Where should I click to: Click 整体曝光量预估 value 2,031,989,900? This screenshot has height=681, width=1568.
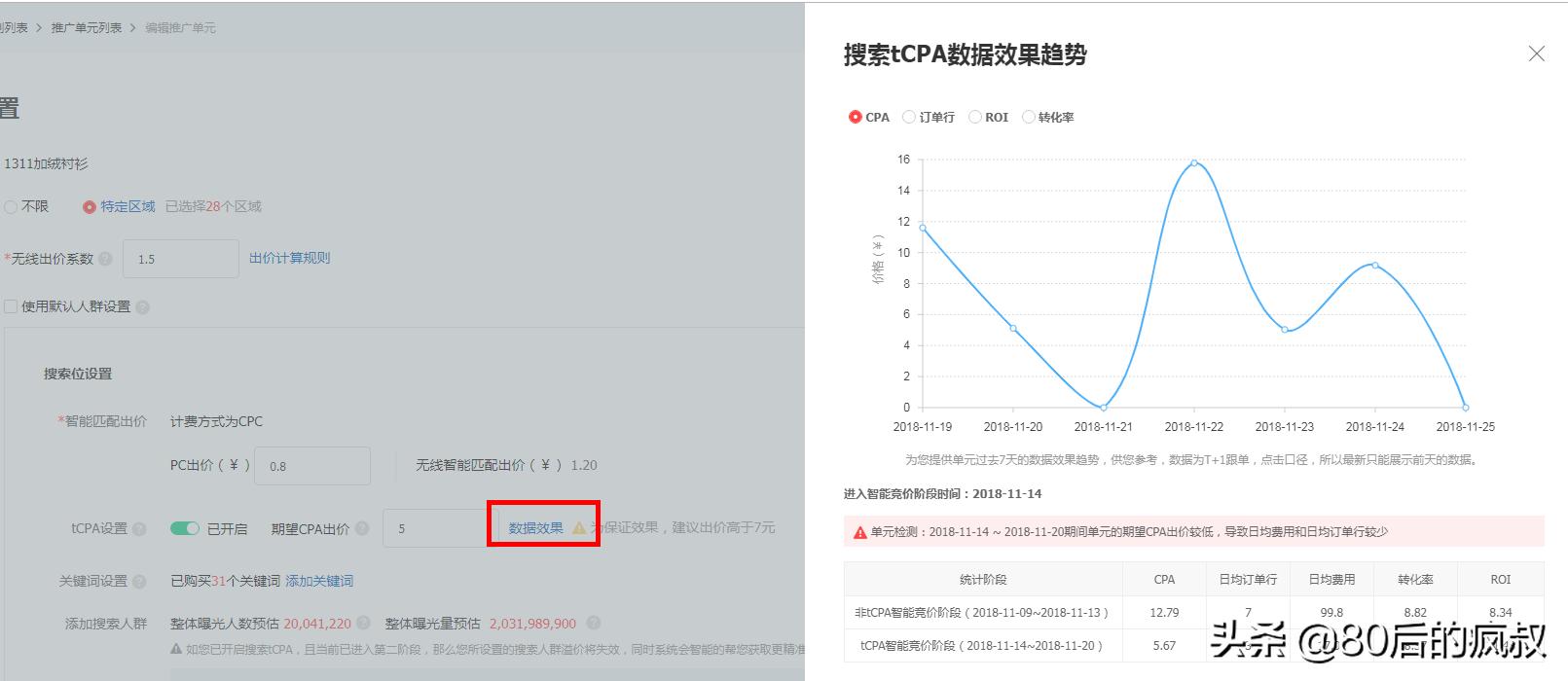coord(532,623)
